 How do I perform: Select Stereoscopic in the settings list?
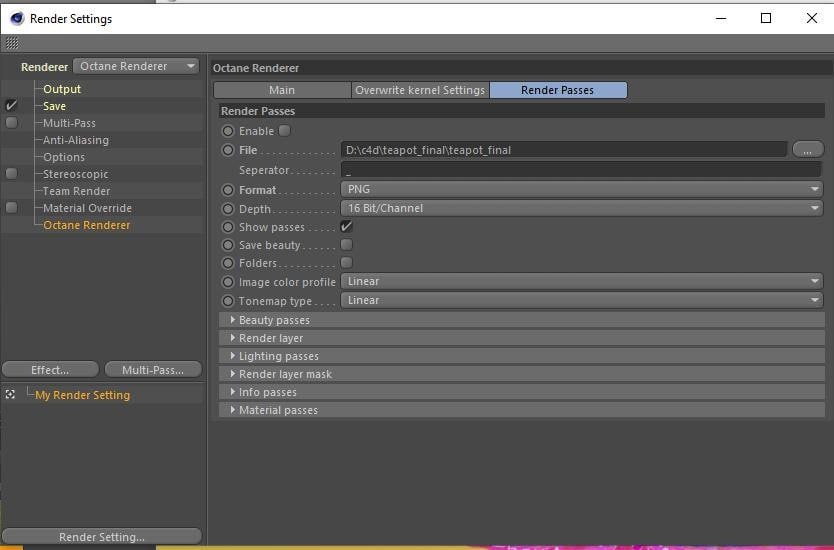[76, 174]
